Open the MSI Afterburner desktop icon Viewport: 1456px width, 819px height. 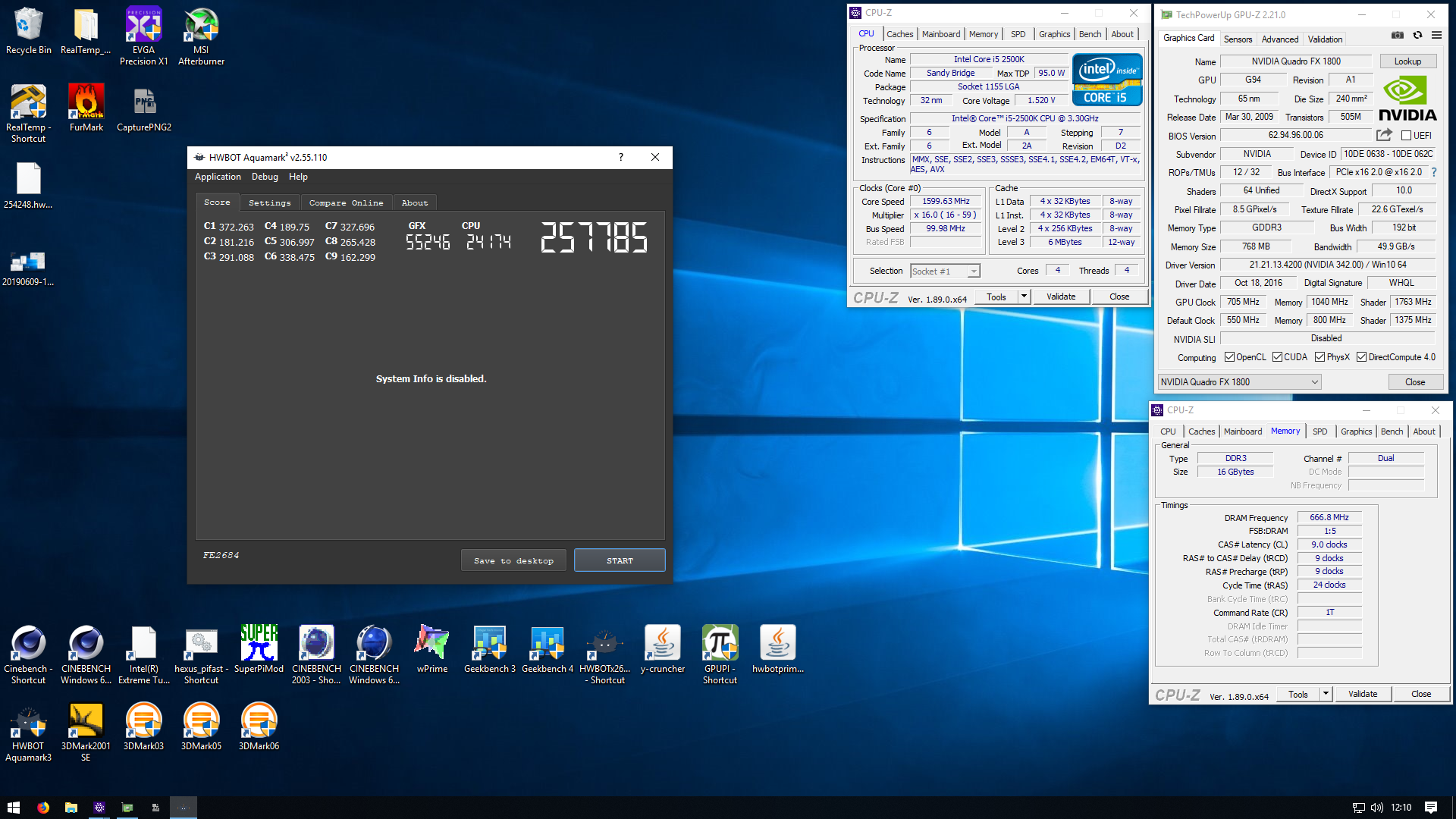click(x=201, y=36)
